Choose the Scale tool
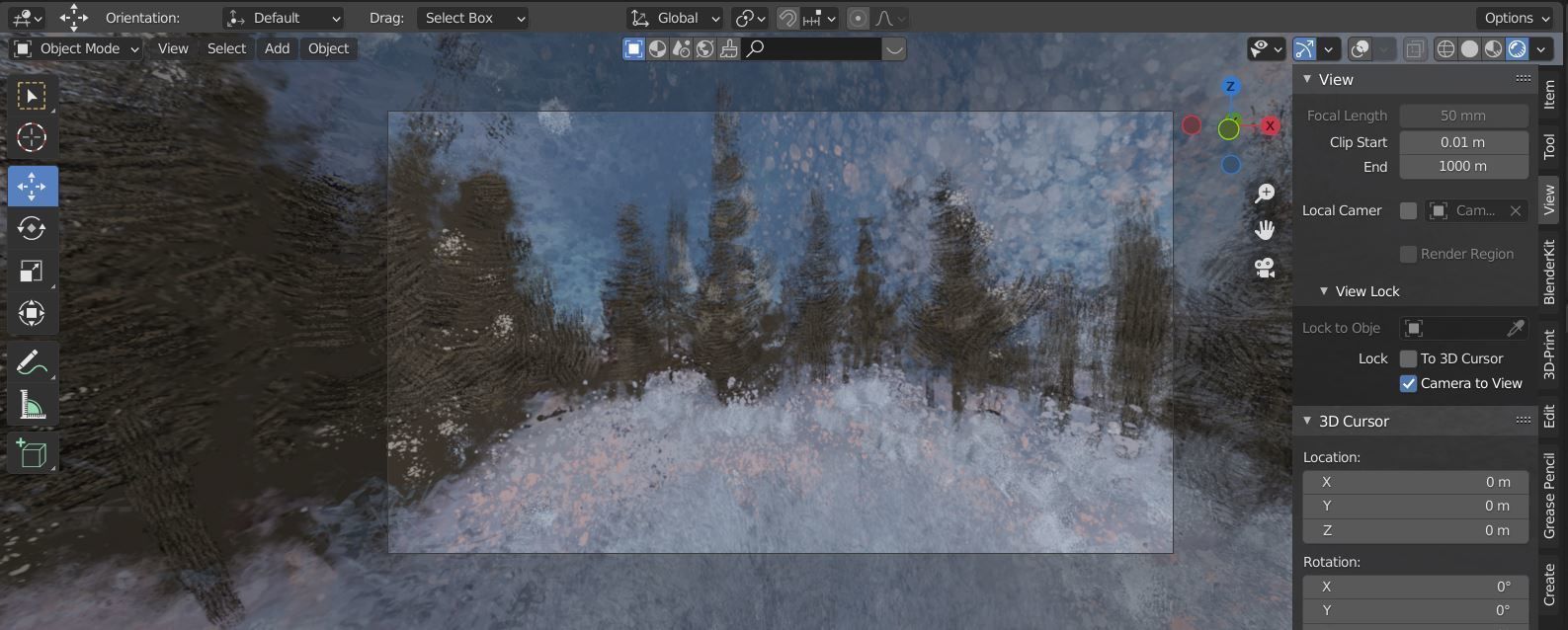The height and width of the screenshot is (630, 1568). (32, 272)
